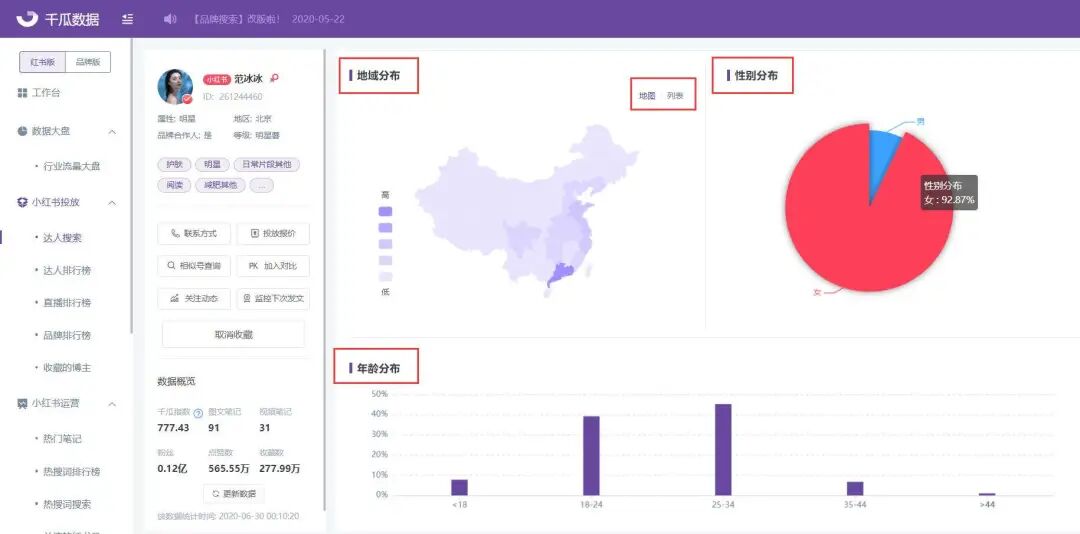Click the 年龄分布 section title
This screenshot has height=534, width=1080.
378,369
